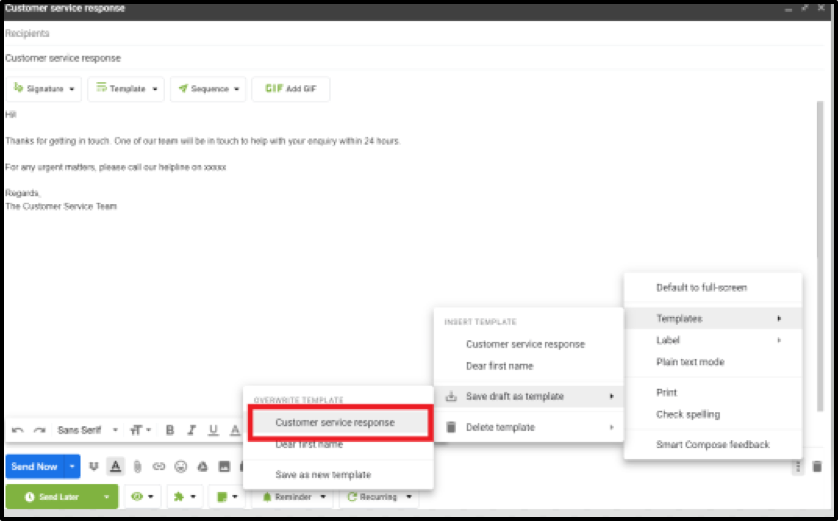This screenshot has height=521, width=838.
Task: Toggle bold text formatting
Action: (x=170, y=430)
